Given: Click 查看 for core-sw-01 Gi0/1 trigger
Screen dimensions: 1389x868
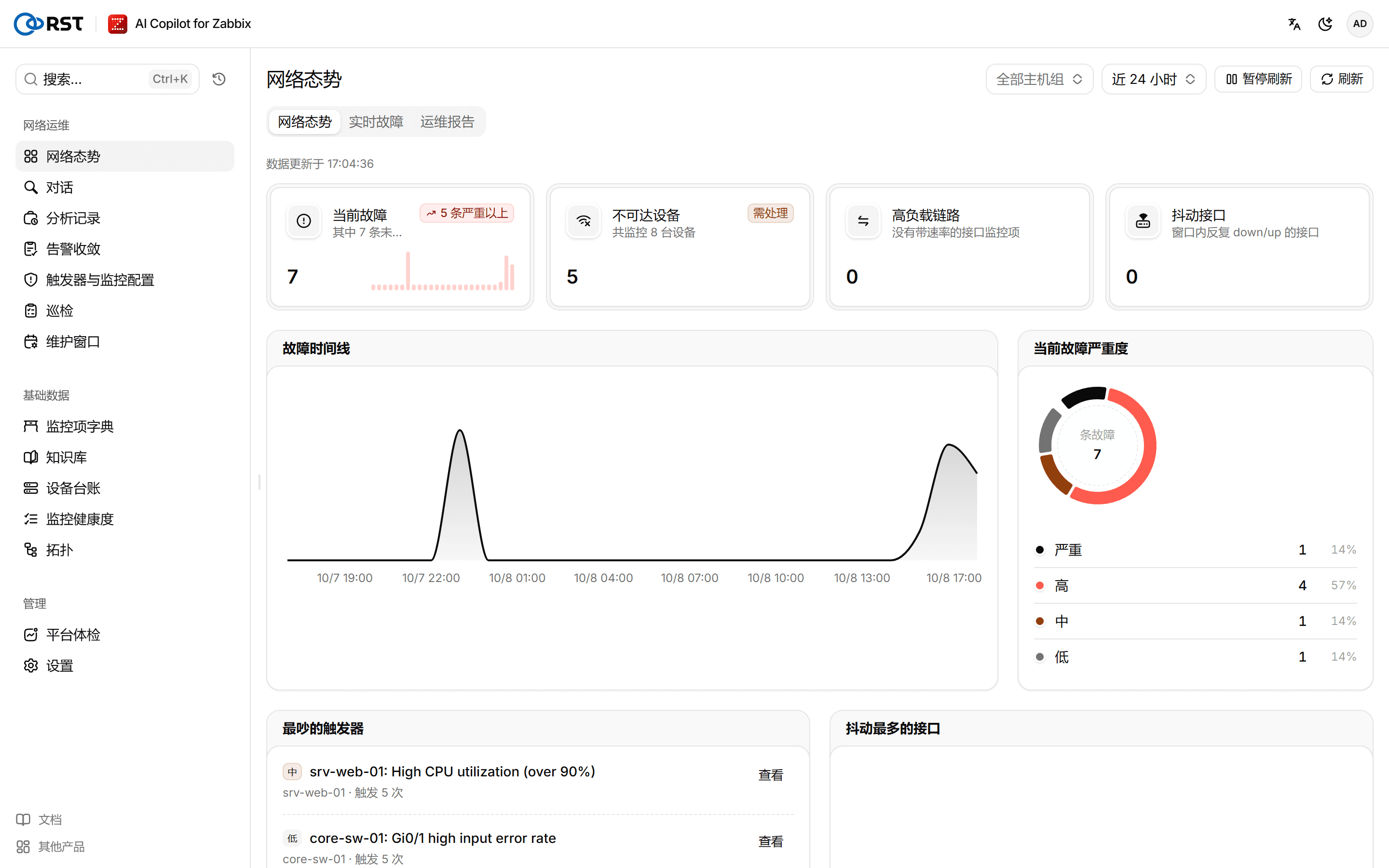Looking at the screenshot, I should pyautogui.click(x=770, y=841).
